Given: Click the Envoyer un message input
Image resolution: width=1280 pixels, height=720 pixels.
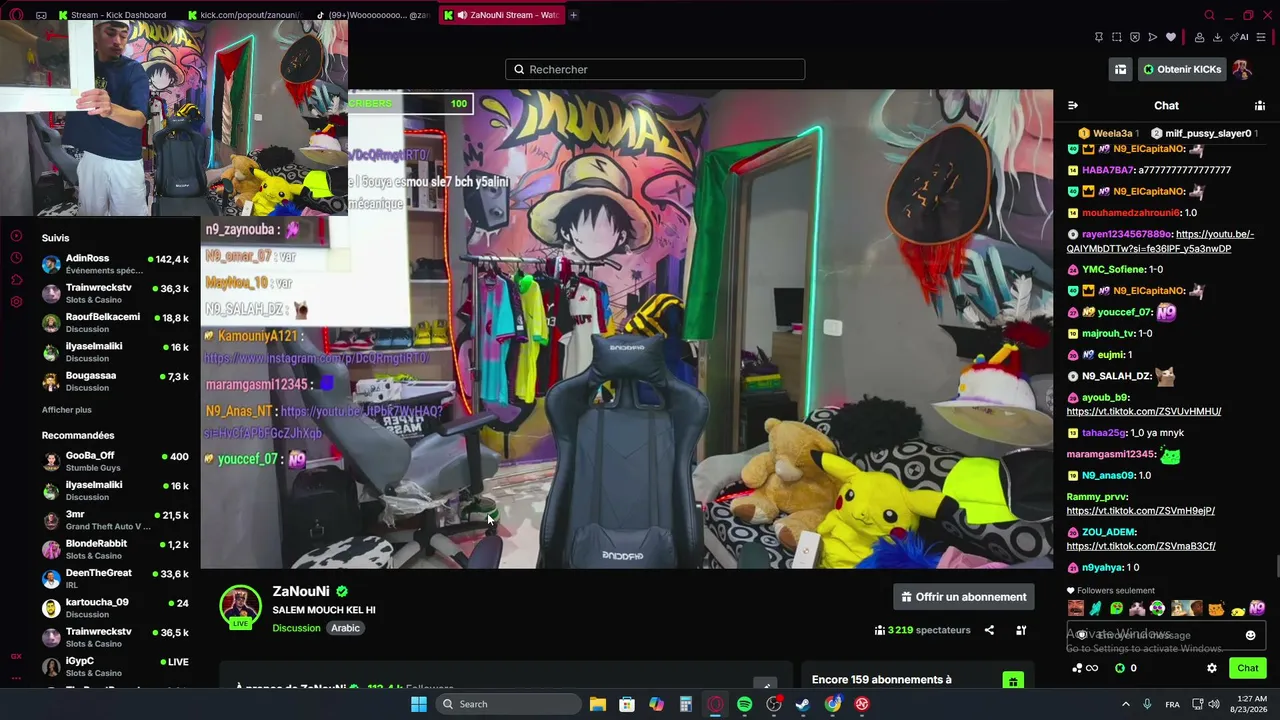Looking at the screenshot, I should pos(1166,635).
